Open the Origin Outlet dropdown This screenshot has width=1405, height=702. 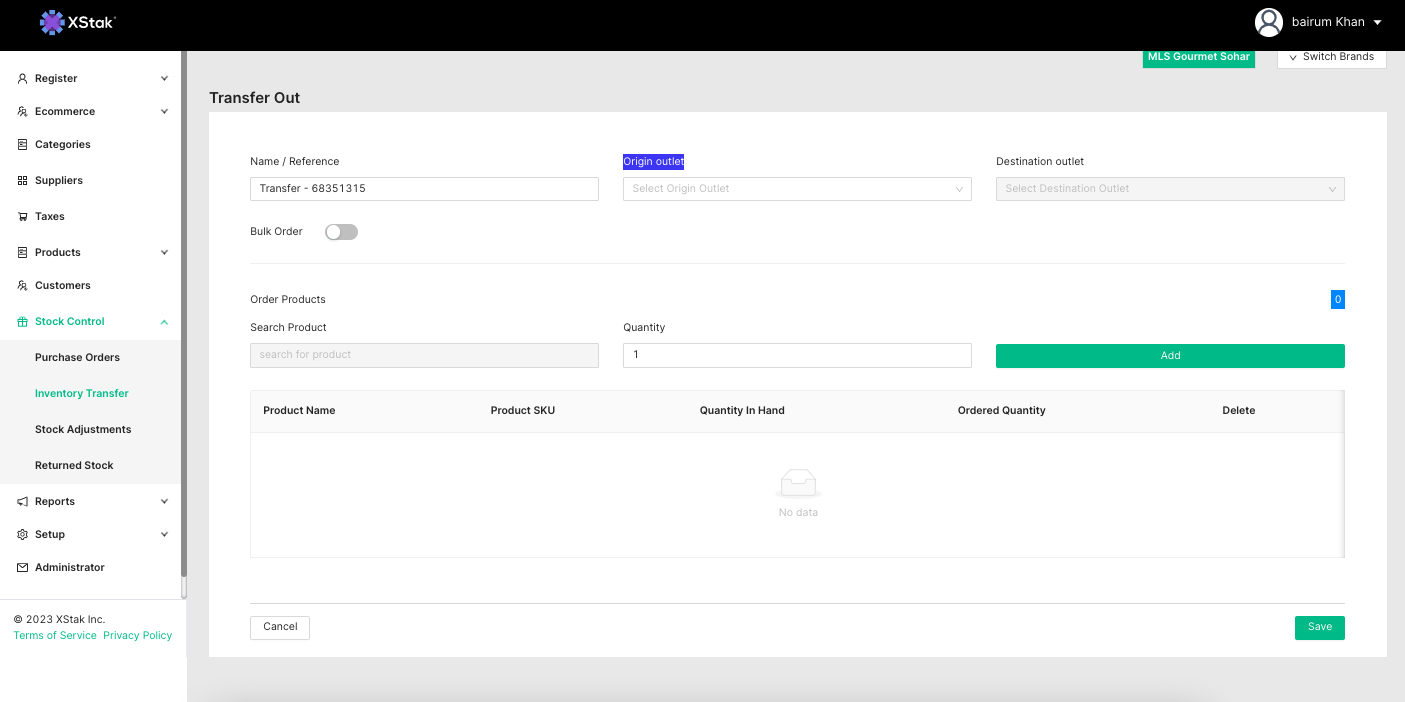point(796,189)
